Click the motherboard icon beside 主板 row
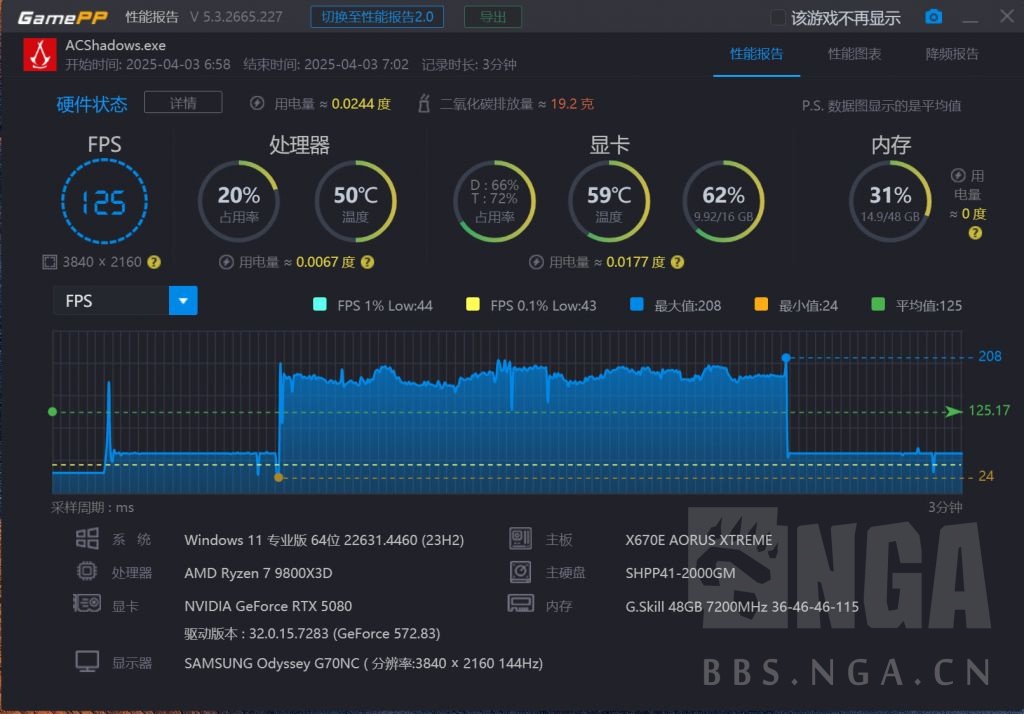The height and width of the screenshot is (714, 1024). coord(521,538)
